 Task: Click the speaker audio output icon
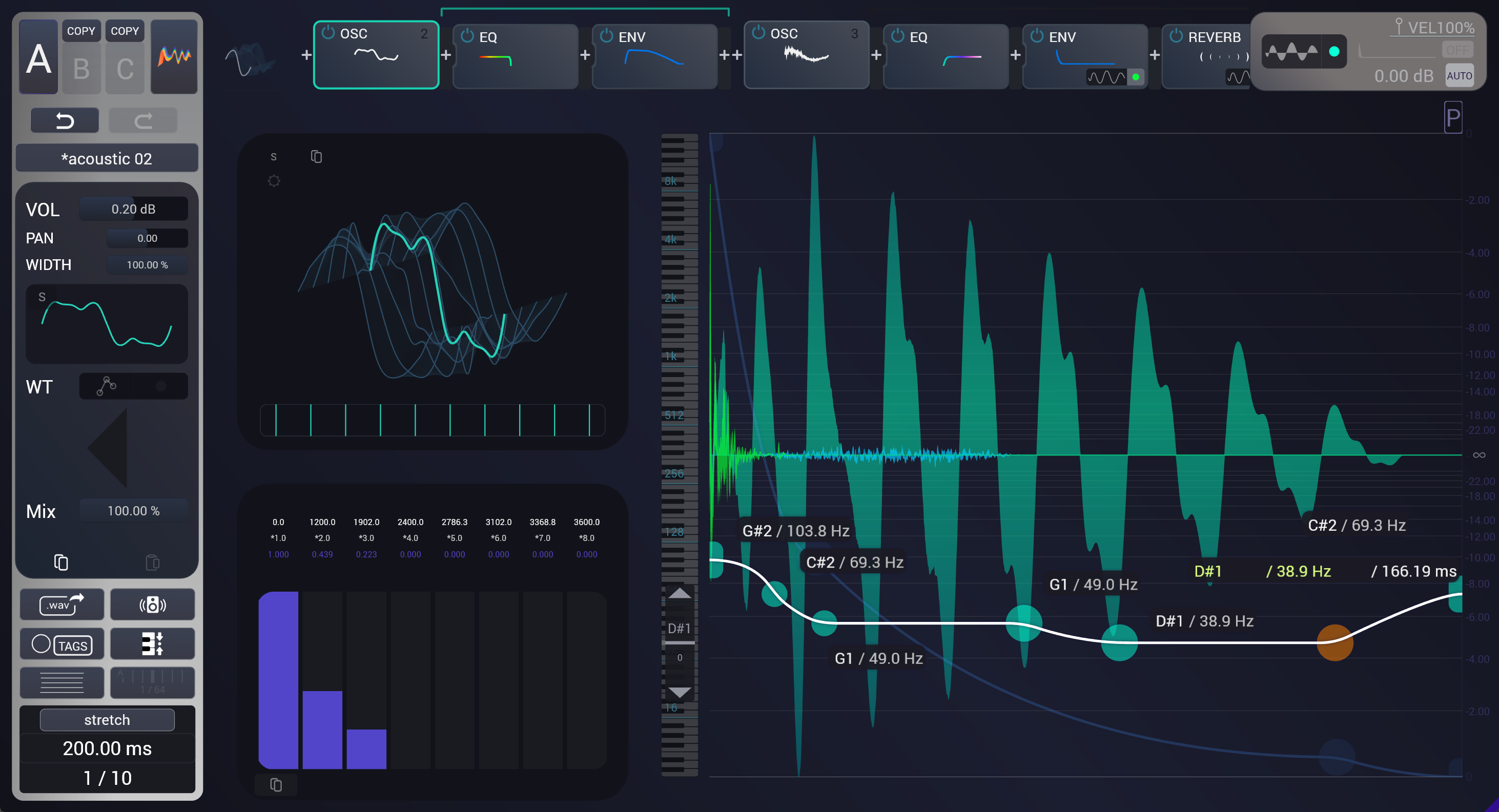[152, 605]
